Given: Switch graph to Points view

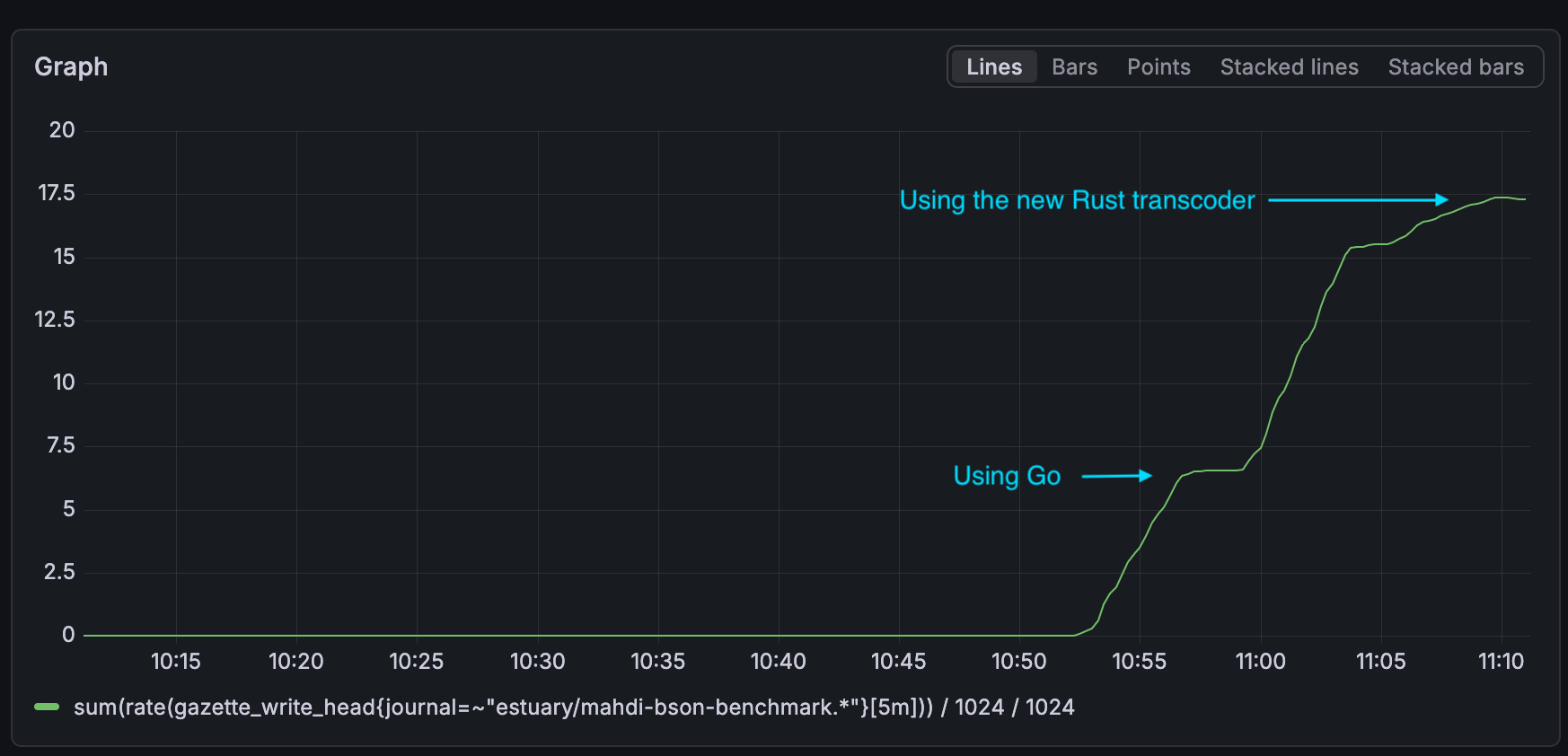Looking at the screenshot, I should [1158, 67].
